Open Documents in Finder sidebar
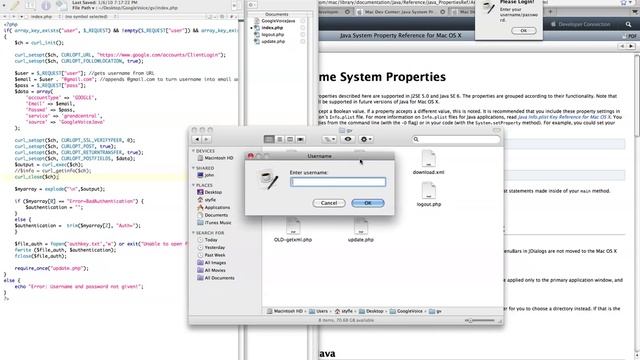 [212, 215]
